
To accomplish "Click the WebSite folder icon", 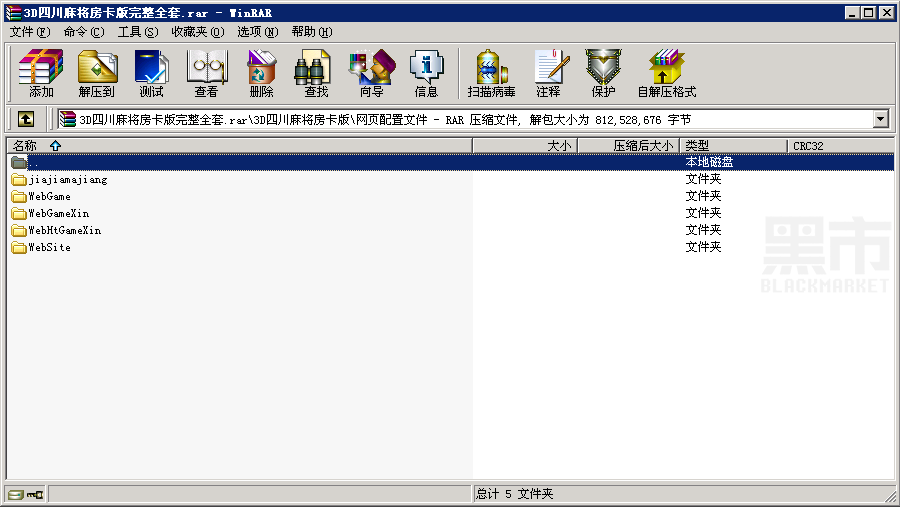I will coord(19,247).
